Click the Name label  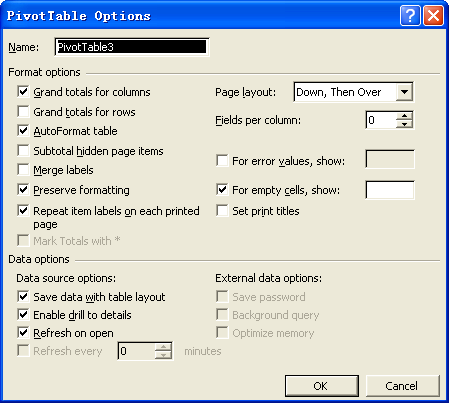pyautogui.click(x=24, y=47)
